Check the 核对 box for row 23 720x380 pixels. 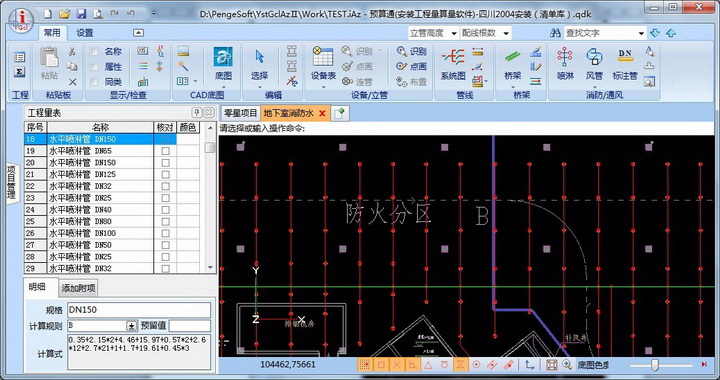pos(165,198)
